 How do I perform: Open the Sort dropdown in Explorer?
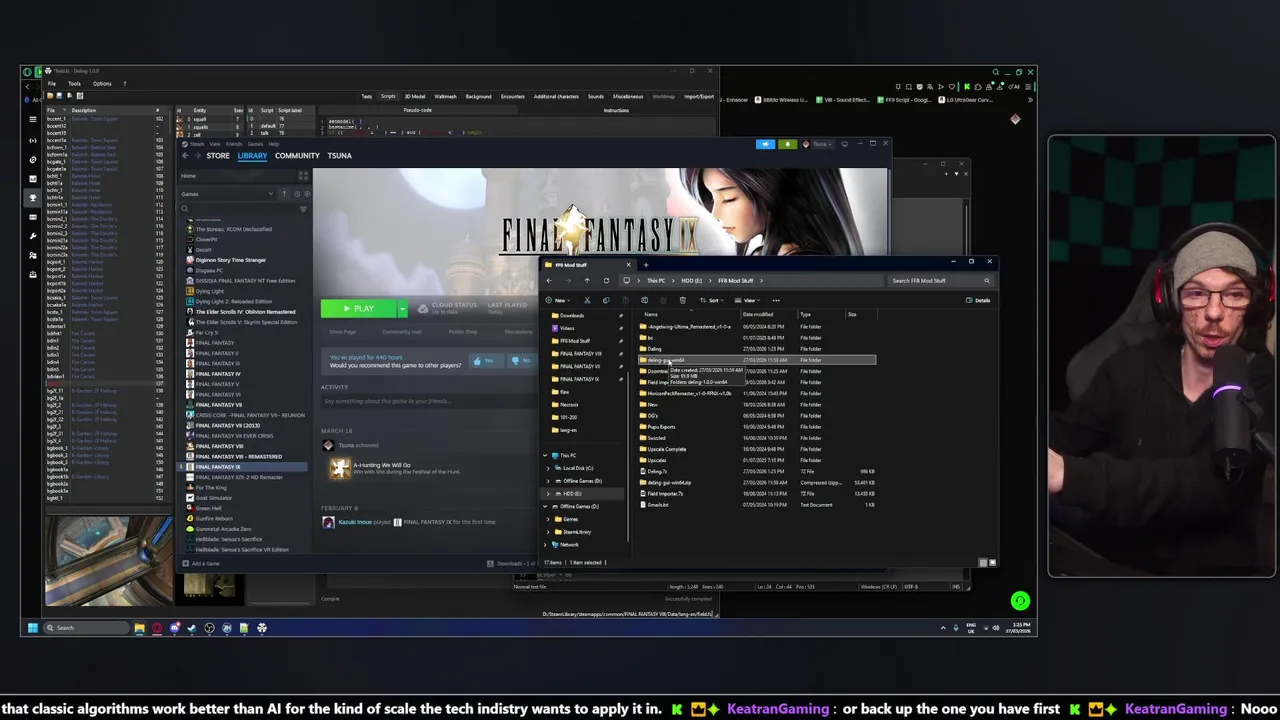point(711,300)
